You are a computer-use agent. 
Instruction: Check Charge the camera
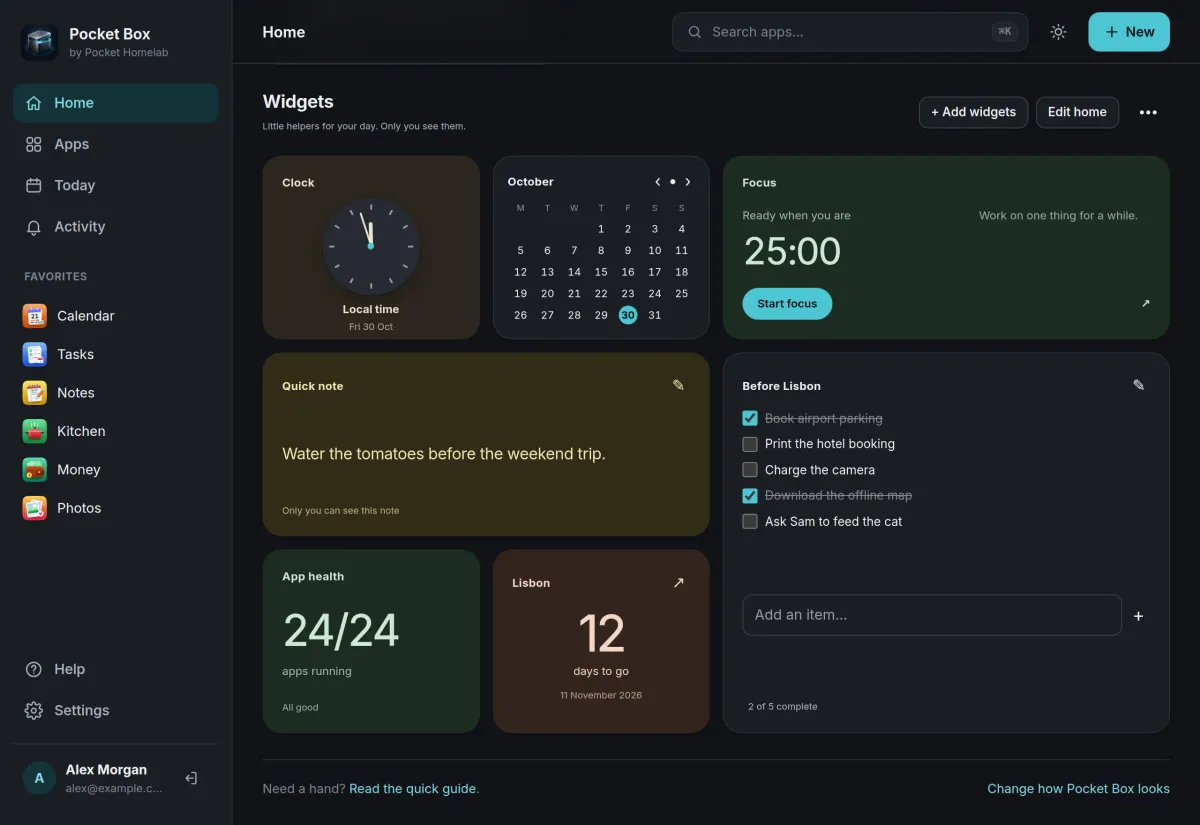pos(750,470)
